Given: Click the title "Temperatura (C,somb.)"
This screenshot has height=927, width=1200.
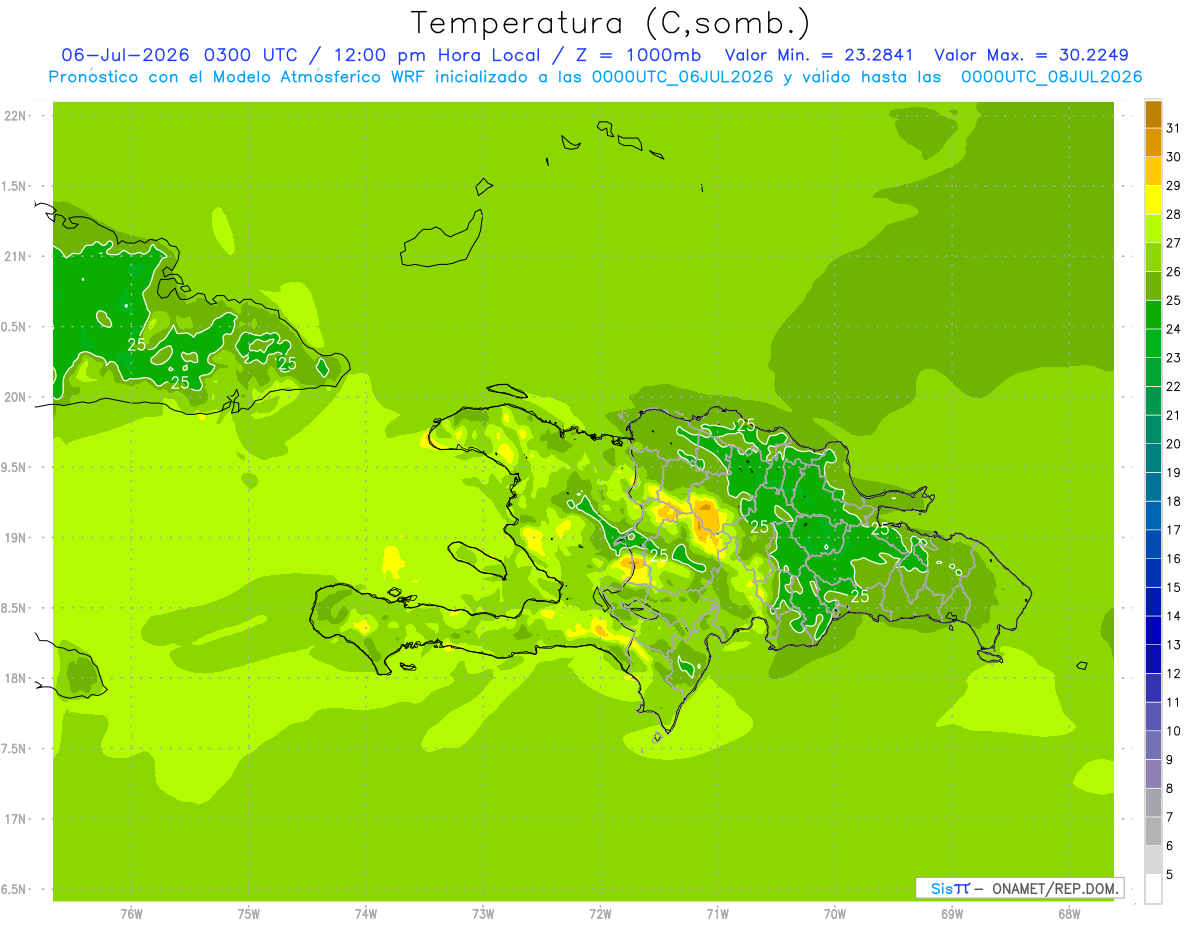Looking at the screenshot, I should tap(610, 23).
